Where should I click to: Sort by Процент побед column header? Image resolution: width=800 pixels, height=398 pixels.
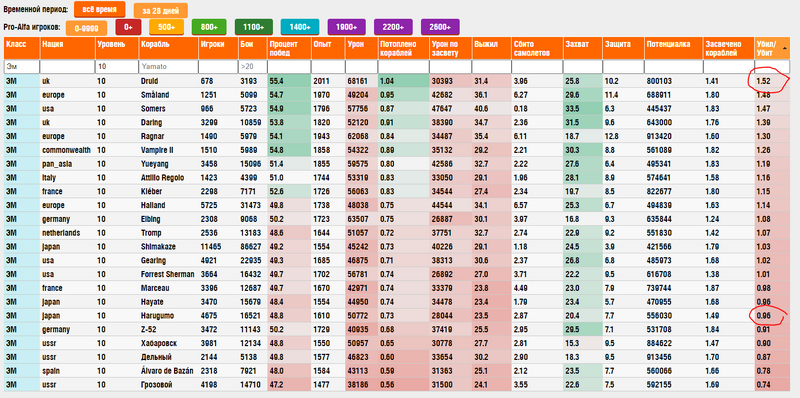289,48
